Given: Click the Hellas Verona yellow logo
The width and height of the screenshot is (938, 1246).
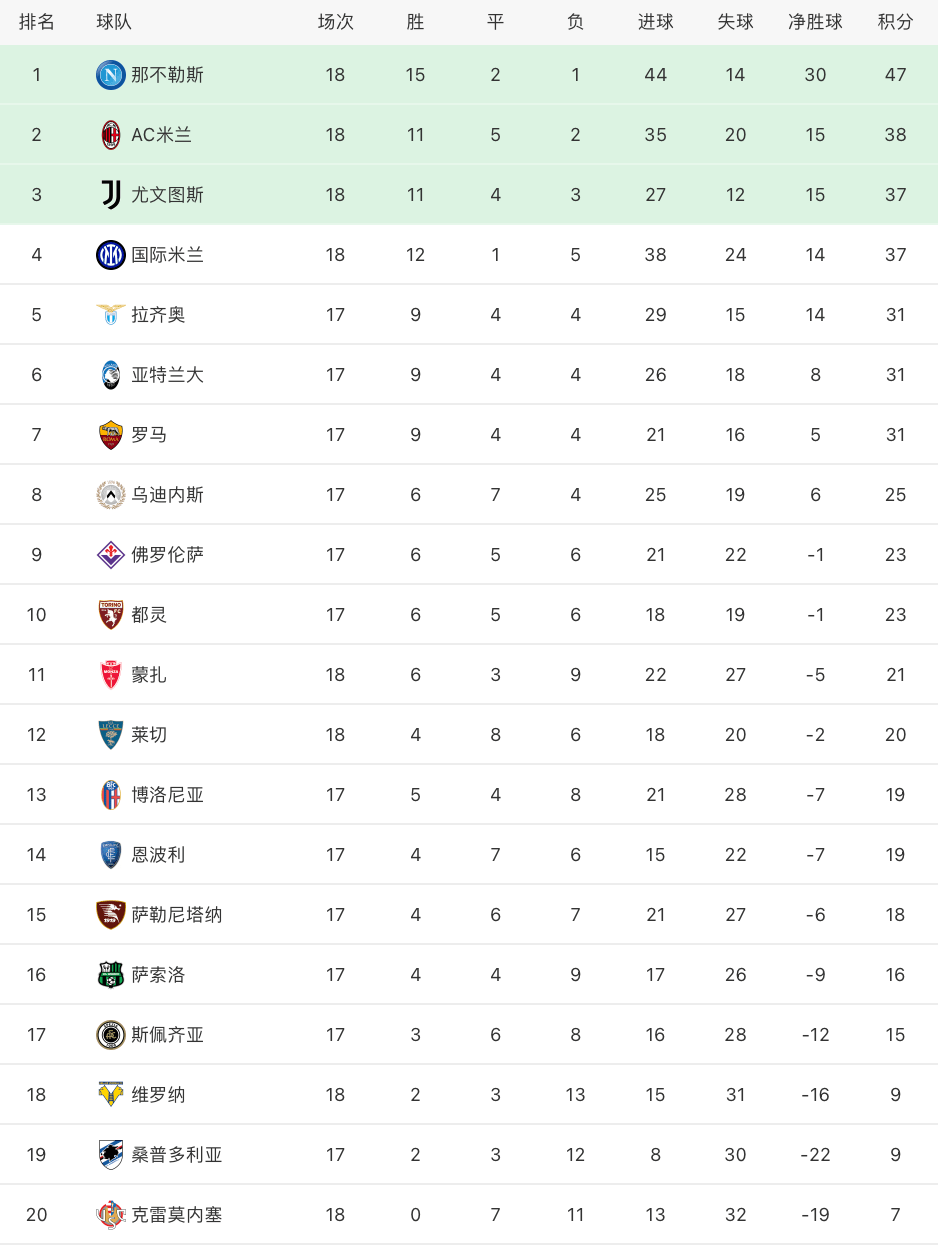Looking at the screenshot, I should click(111, 1095).
